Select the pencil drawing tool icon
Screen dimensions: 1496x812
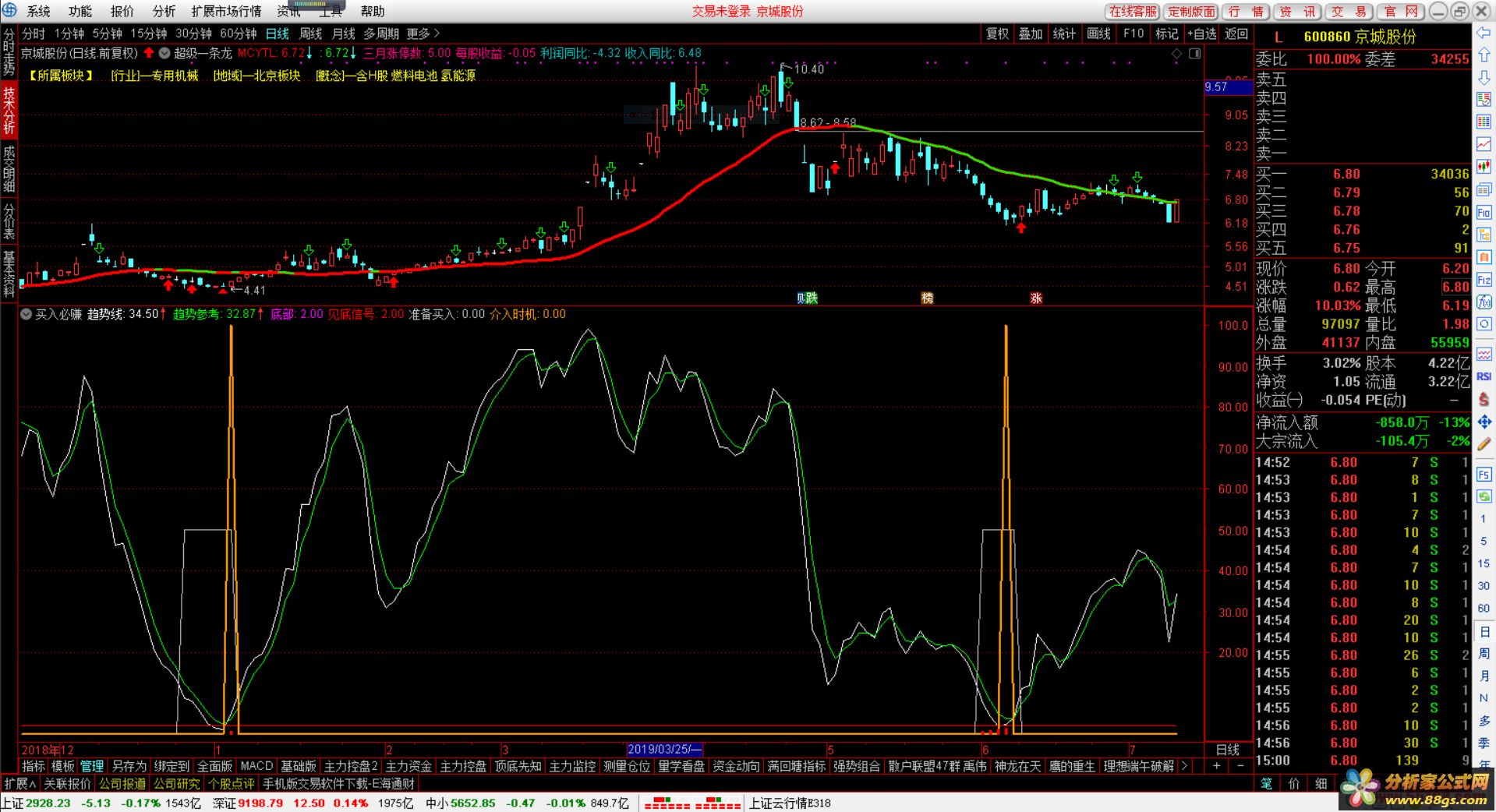point(1484,444)
